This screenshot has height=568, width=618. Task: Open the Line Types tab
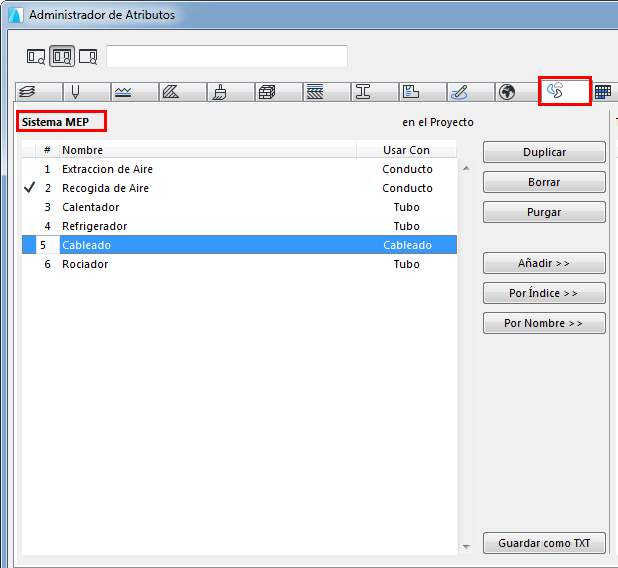pos(135,92)
